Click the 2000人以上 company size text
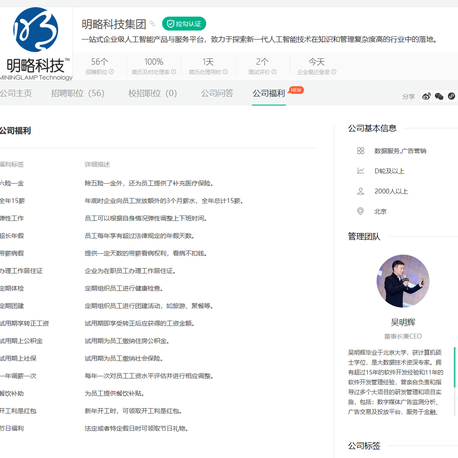 click(x=391, y=191)
